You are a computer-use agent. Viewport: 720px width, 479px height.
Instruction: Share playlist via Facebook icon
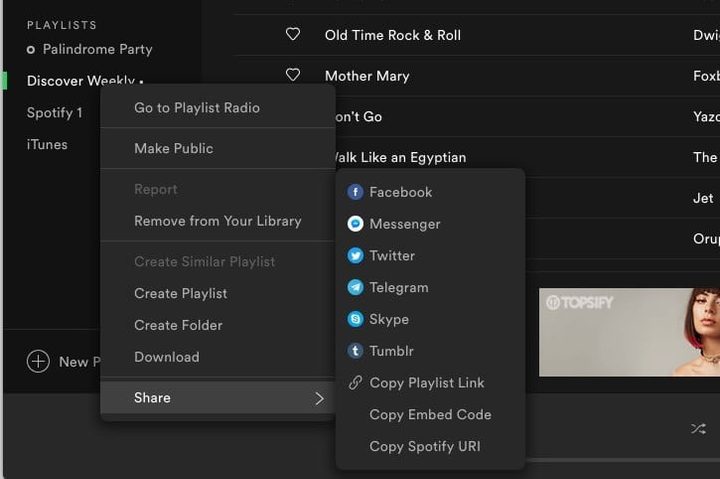point(355,192)
